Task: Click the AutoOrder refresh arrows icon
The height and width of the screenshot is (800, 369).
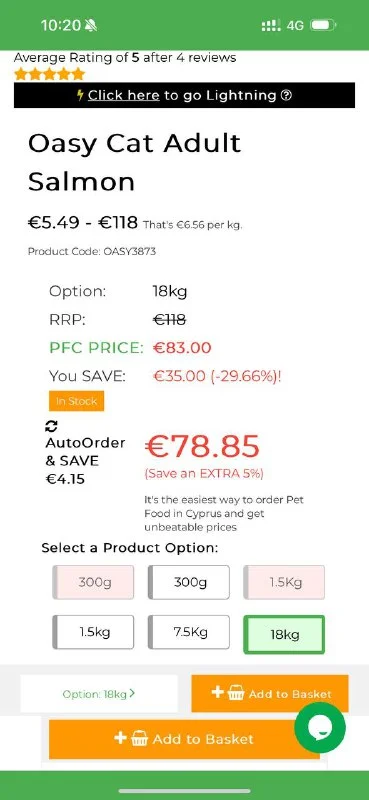Action: pyautogui.click(x=52, y=427)
